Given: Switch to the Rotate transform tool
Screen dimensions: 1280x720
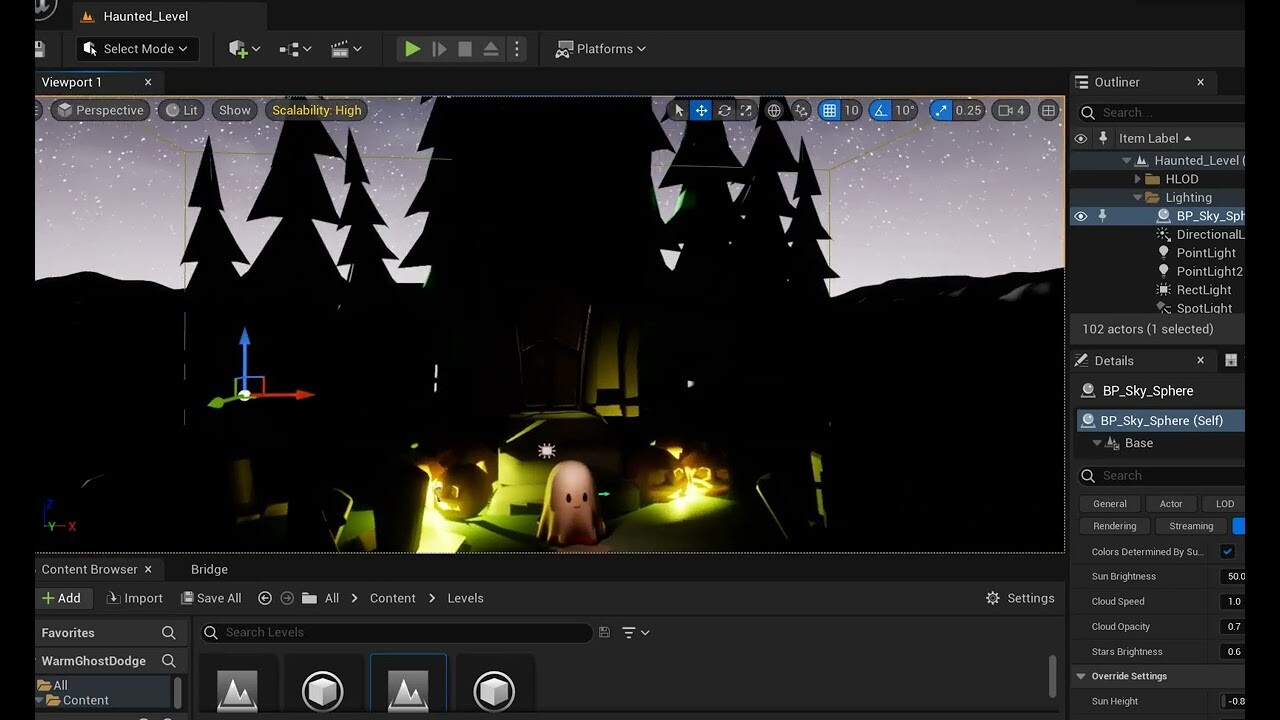Looking at the screenshot, I should click(724, 110).
